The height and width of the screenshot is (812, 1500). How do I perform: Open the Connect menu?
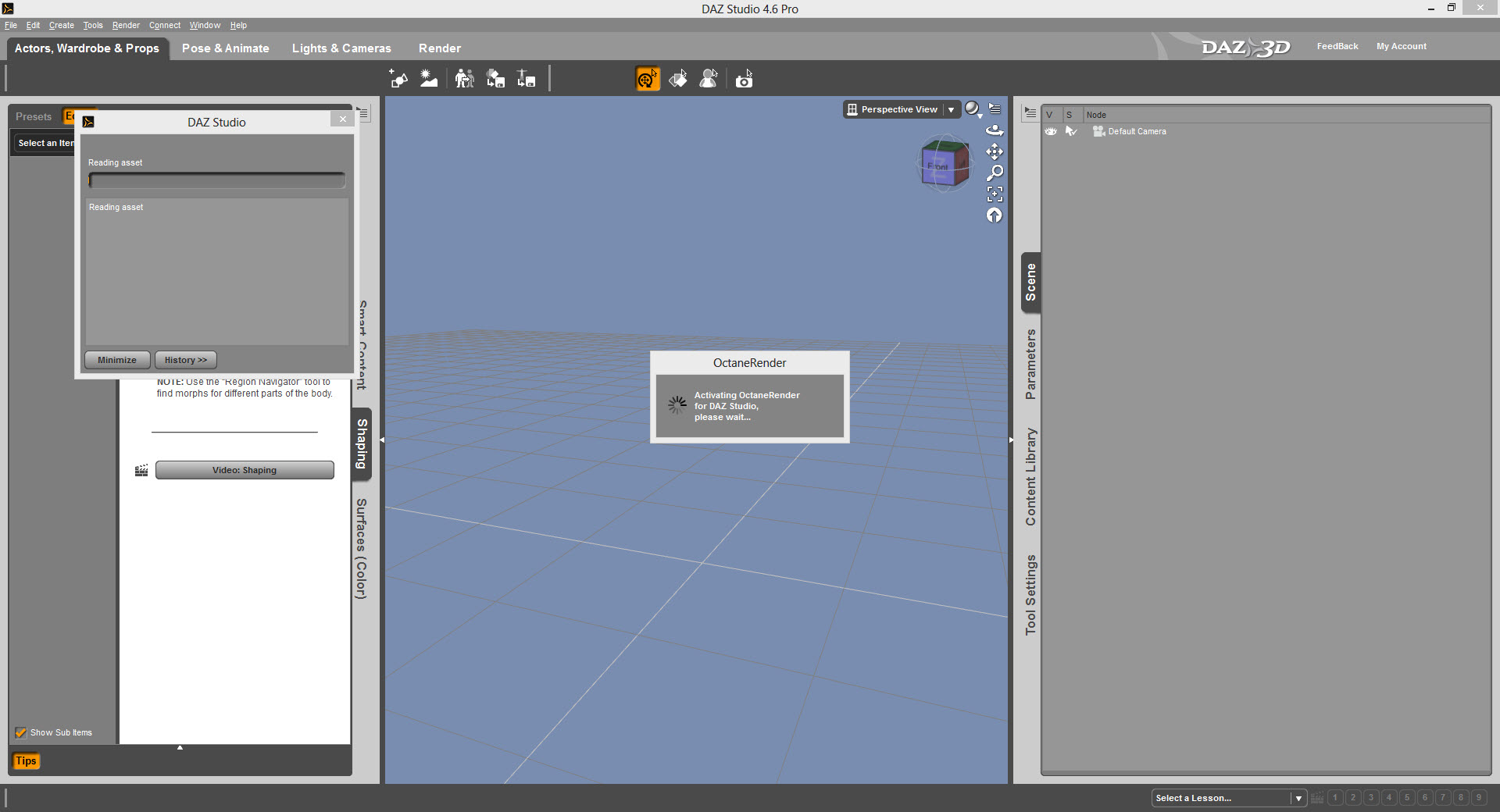click(x=165, y=25)
